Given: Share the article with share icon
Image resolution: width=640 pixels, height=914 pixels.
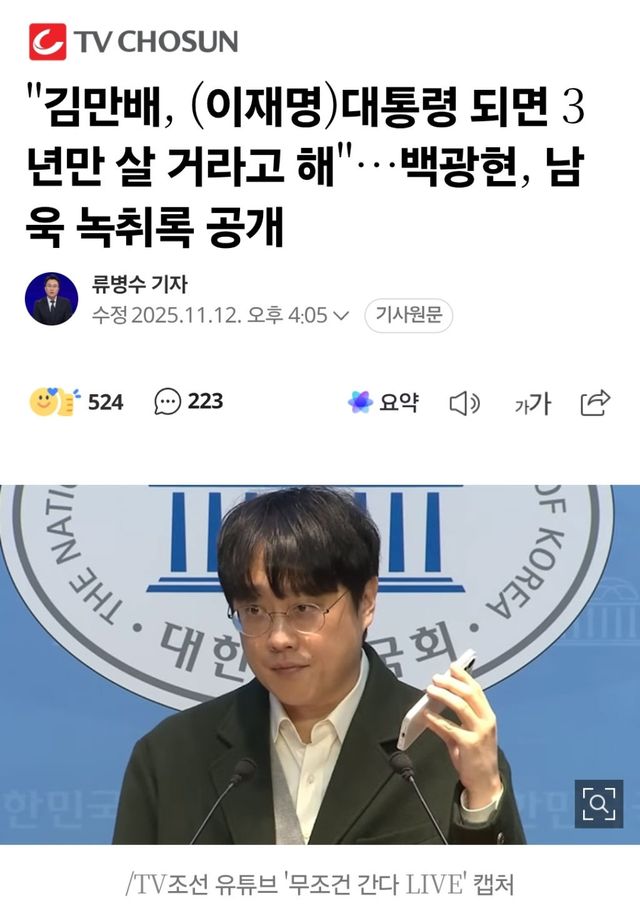Looking at the screenshot, I should (595, 402).
